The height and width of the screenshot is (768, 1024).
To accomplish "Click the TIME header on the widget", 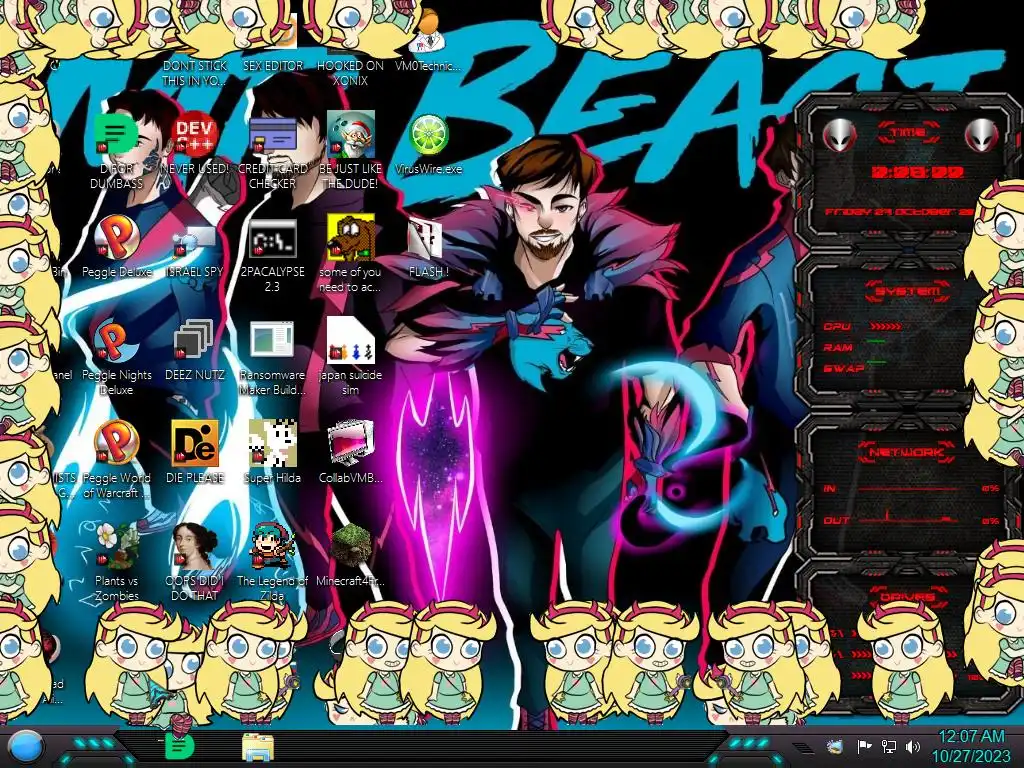I will [x=908, y=133].
